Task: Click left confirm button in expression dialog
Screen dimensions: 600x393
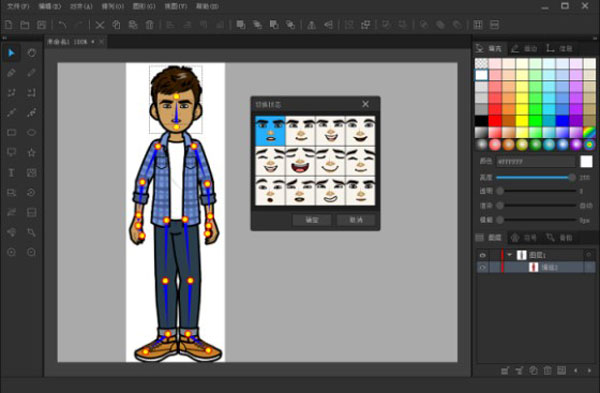Action: click(312, 220)
